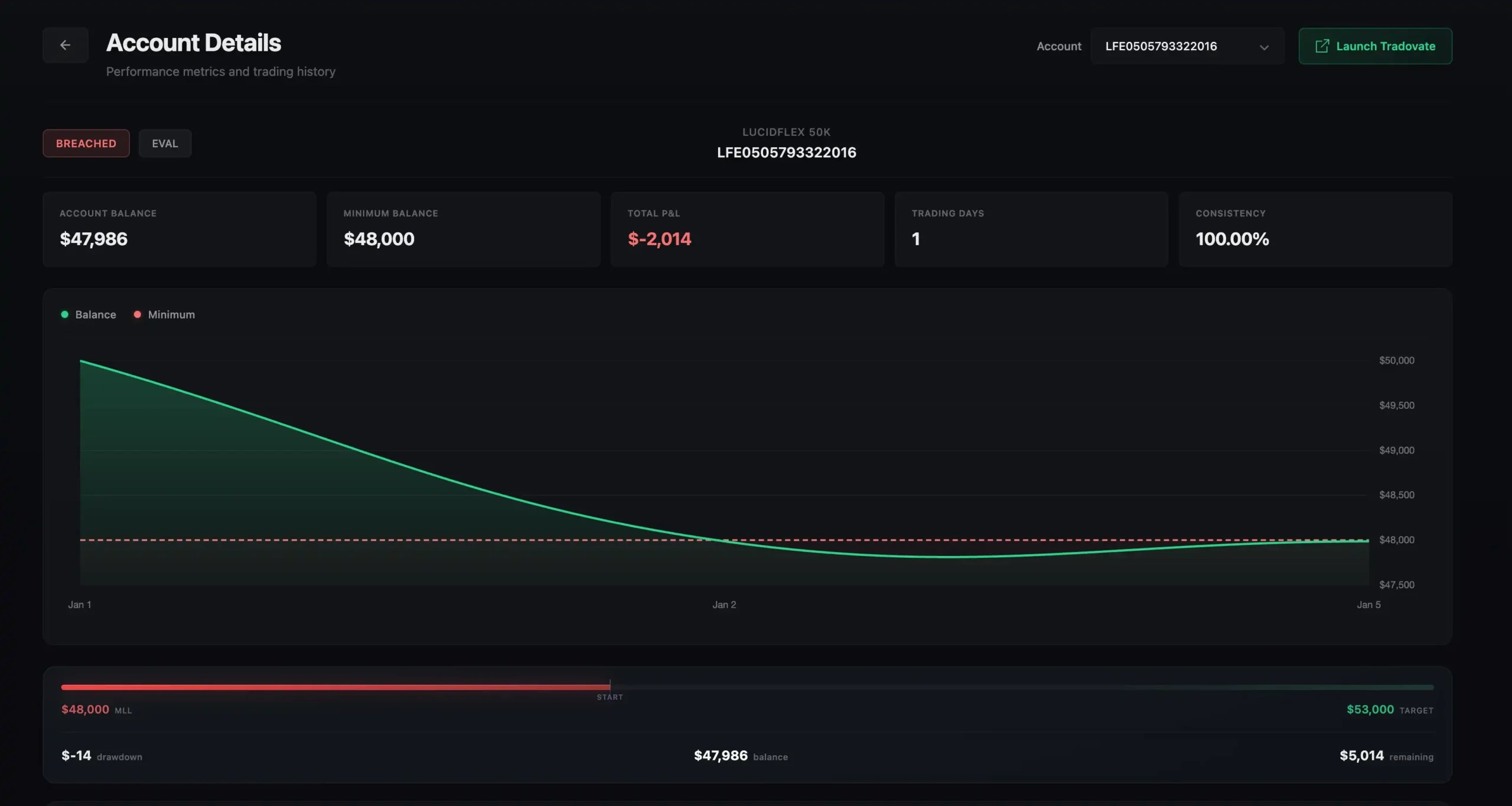Click the back arrow navigation icon
The height and width of the screenshot is (806, 1512).
65,45
